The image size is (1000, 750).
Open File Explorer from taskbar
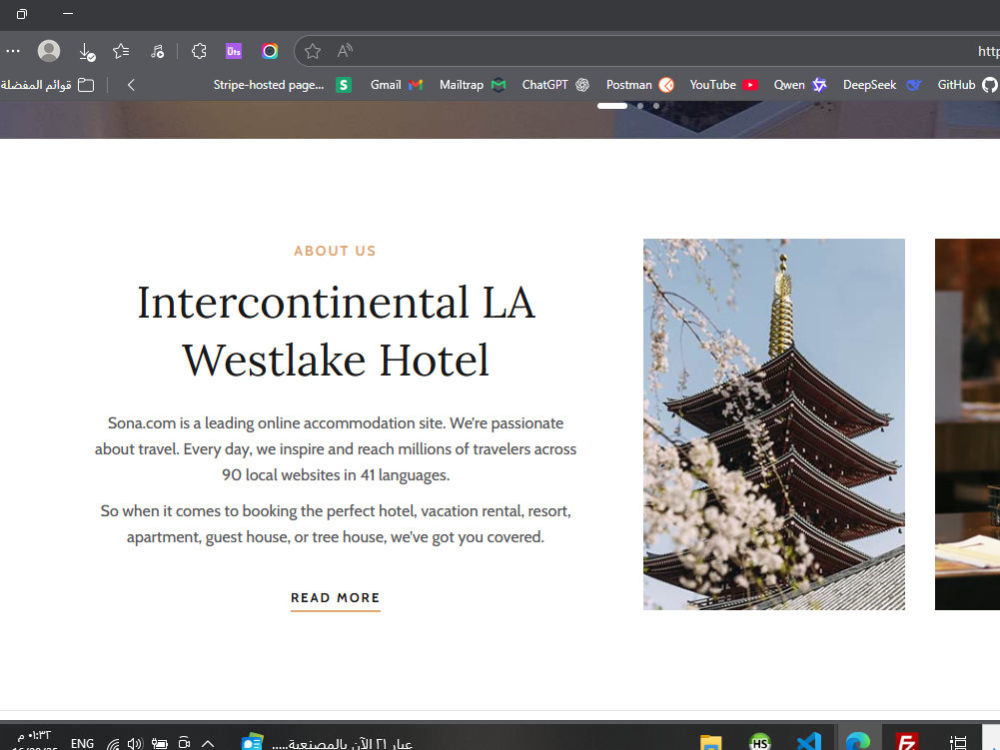(x=710, y=742)
